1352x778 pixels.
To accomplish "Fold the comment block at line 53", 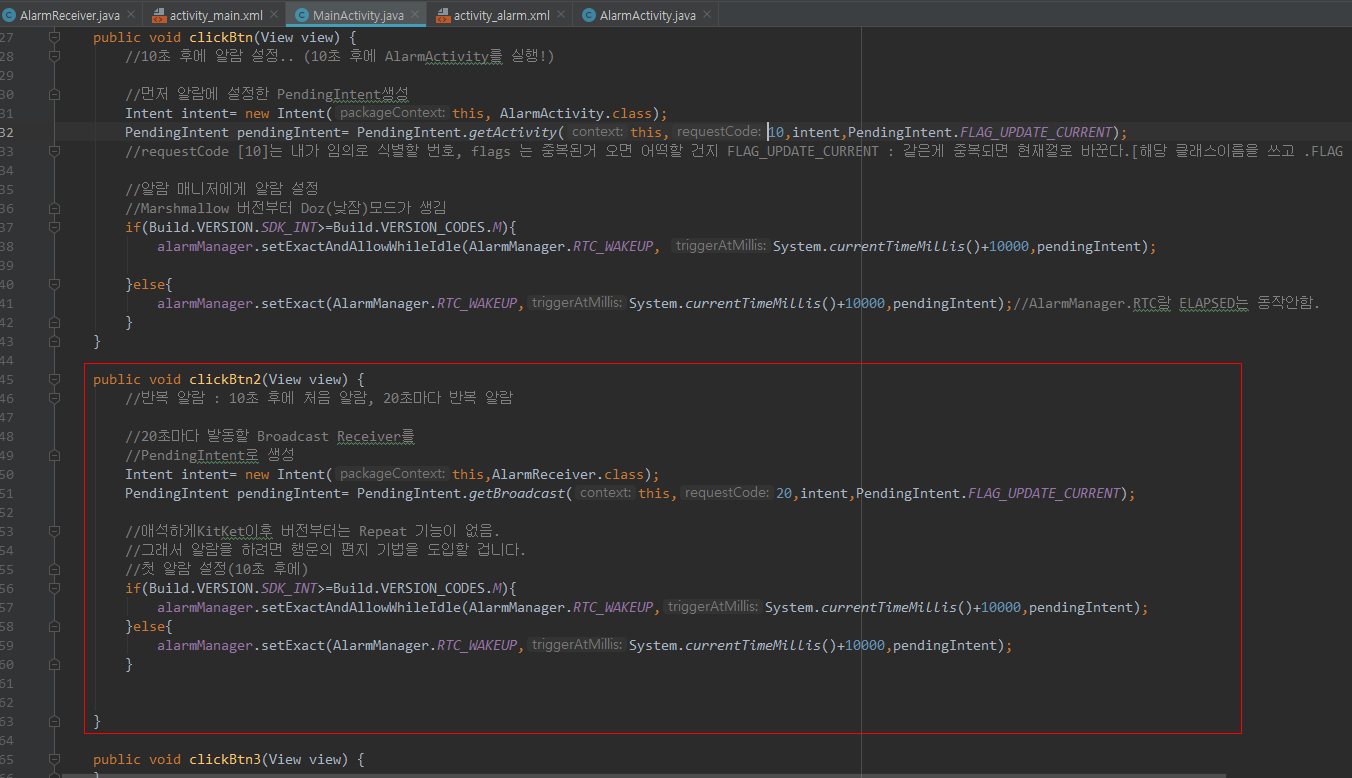I will point(55,531).
